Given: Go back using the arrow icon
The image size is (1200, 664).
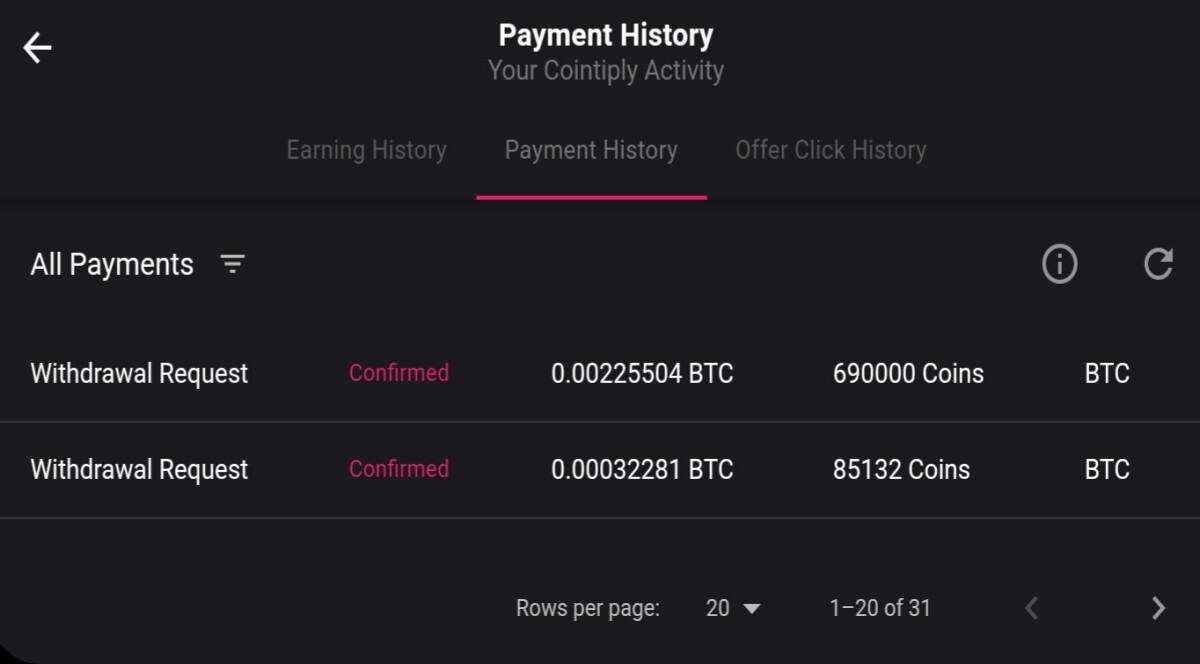Looking at the screenshot, I should click(38, 47).
